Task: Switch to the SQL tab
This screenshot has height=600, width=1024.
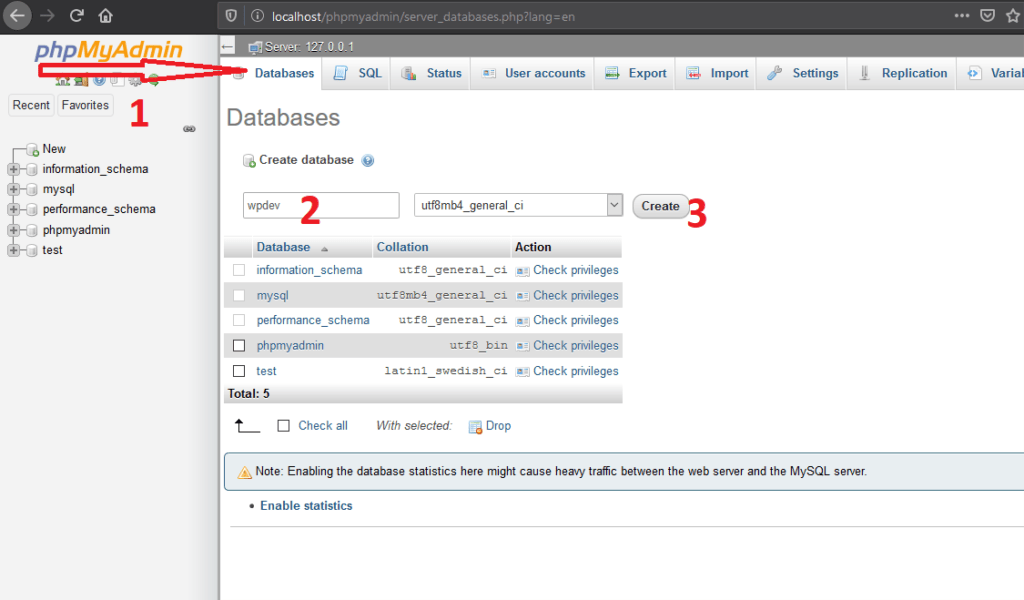Action: (x=357, y=73)
